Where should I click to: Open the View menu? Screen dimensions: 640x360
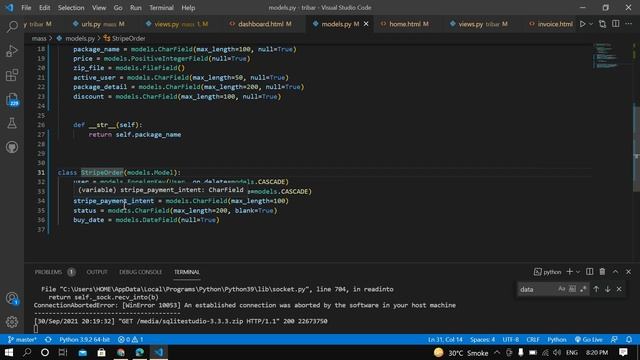pos(99,8)
